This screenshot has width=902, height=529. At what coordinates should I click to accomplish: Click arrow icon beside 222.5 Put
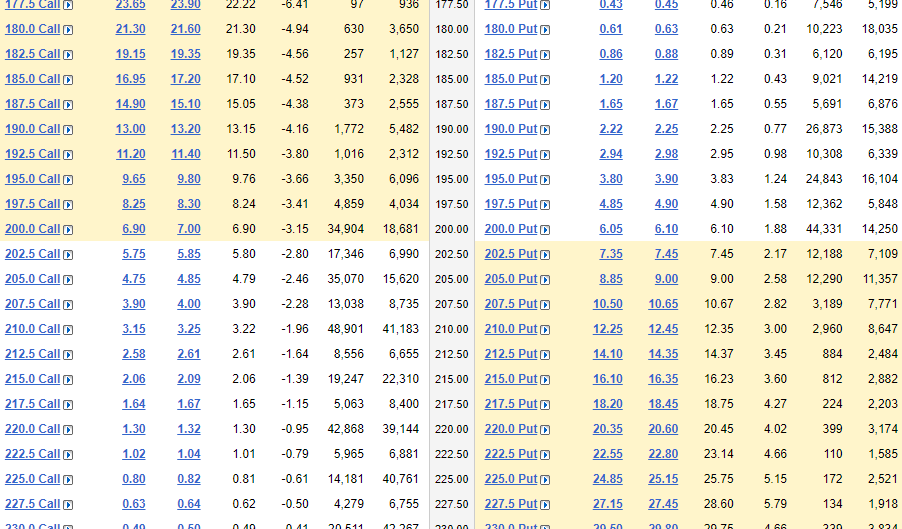click(545, 455)
